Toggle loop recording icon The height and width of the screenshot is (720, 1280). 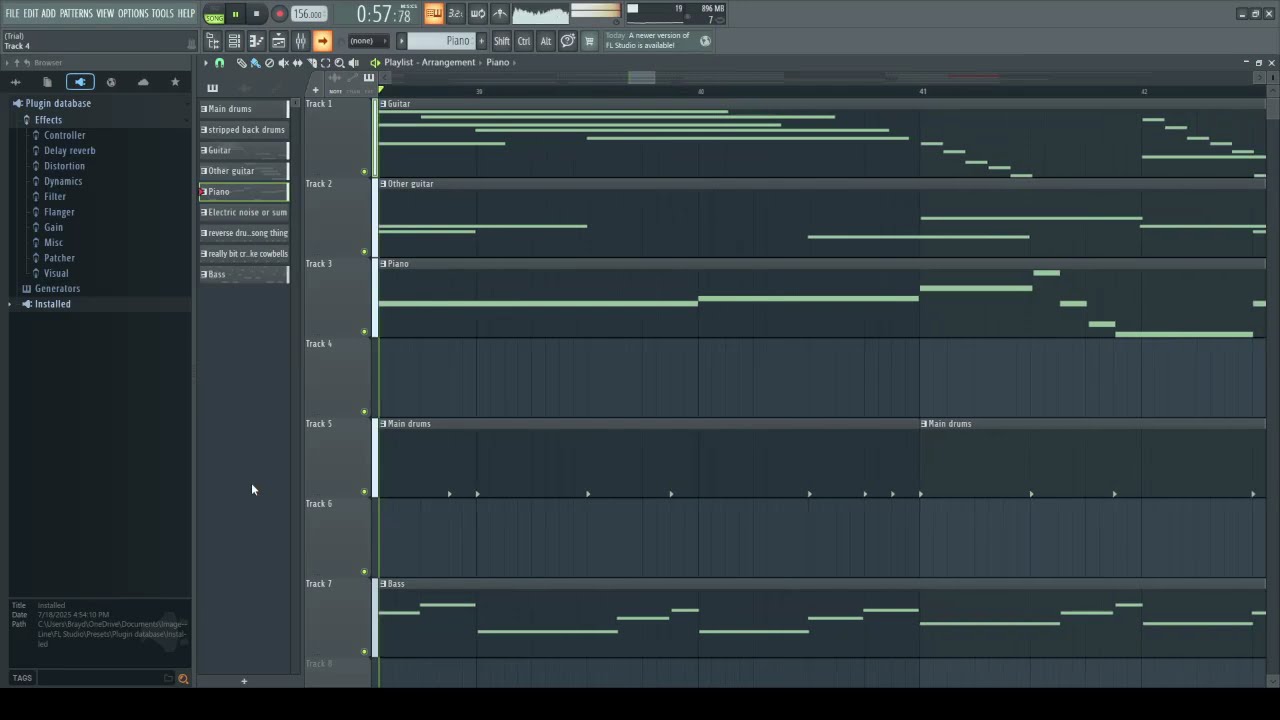tap(478, 13)
